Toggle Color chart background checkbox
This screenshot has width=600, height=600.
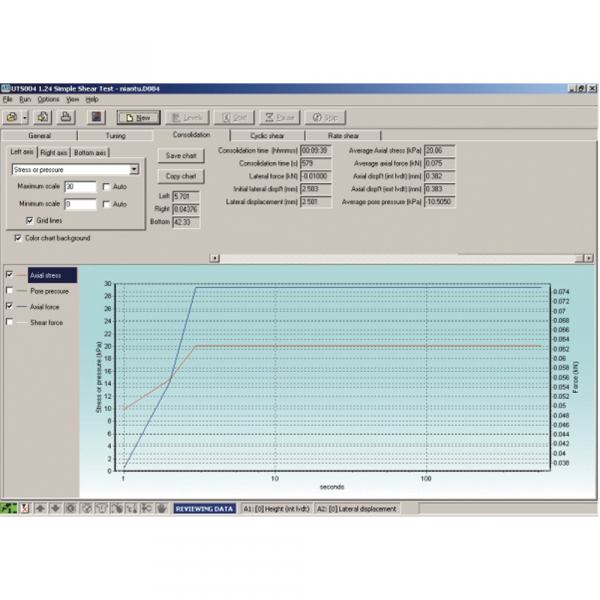pos(19,238)
